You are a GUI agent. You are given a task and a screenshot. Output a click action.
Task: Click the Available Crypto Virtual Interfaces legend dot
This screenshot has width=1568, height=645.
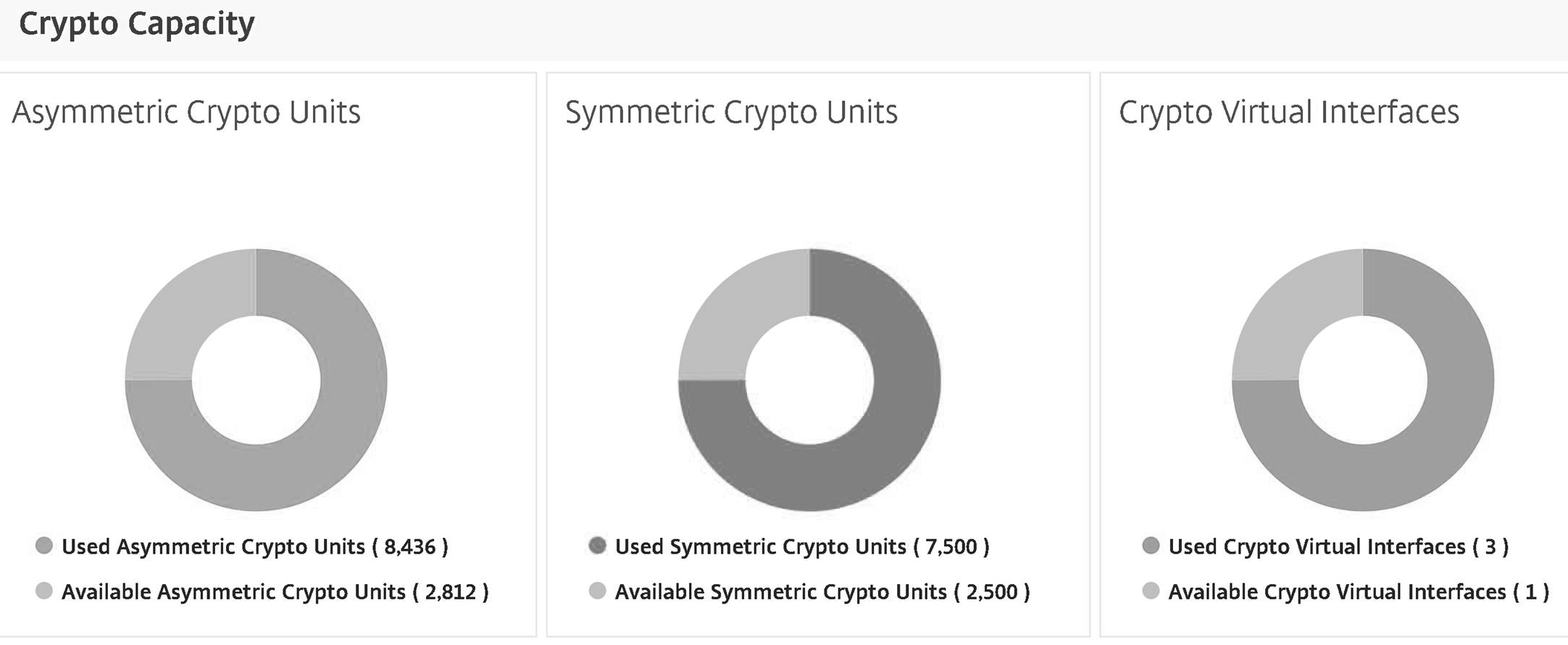pos(1151,591)
